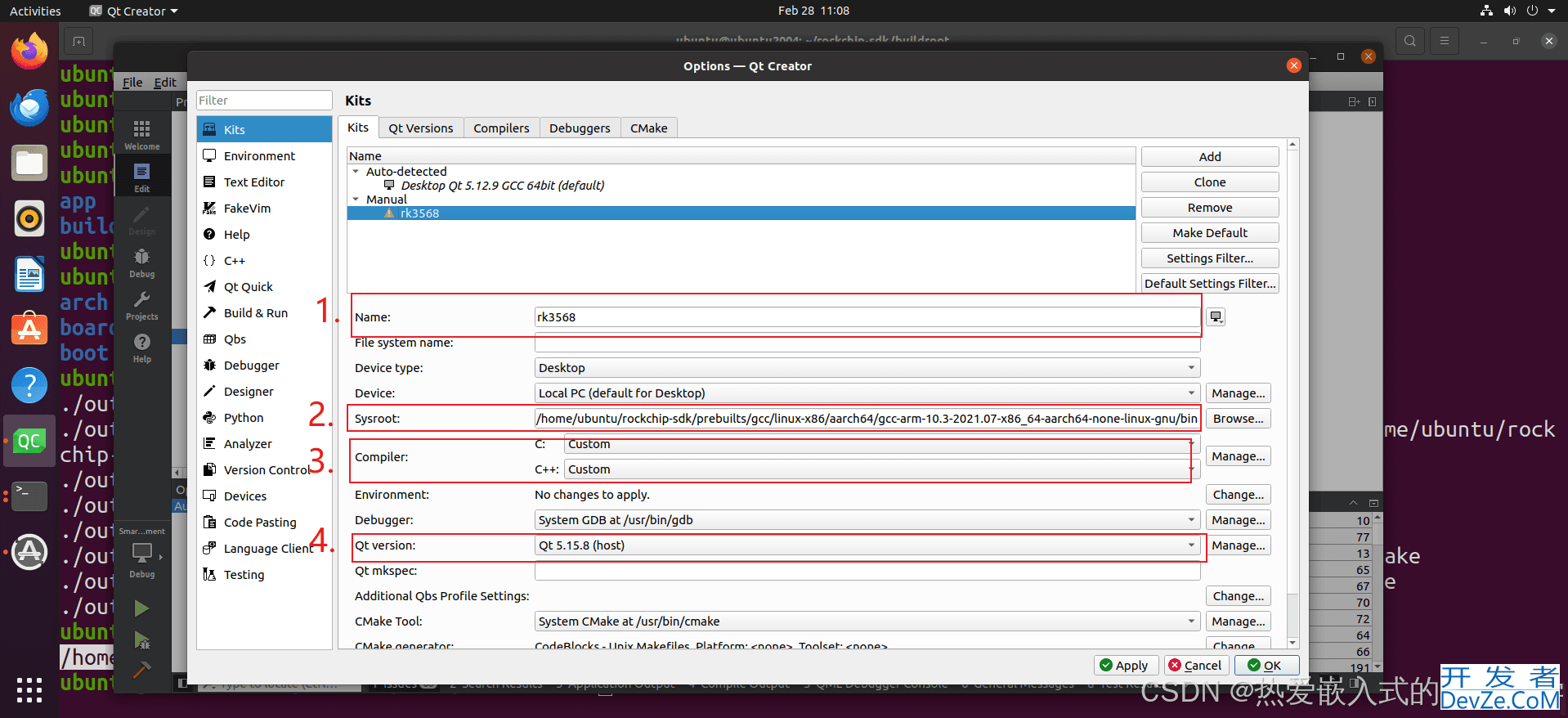Open the File menu in Qt Creator
1568x718 pixels.
coord(132,82)
